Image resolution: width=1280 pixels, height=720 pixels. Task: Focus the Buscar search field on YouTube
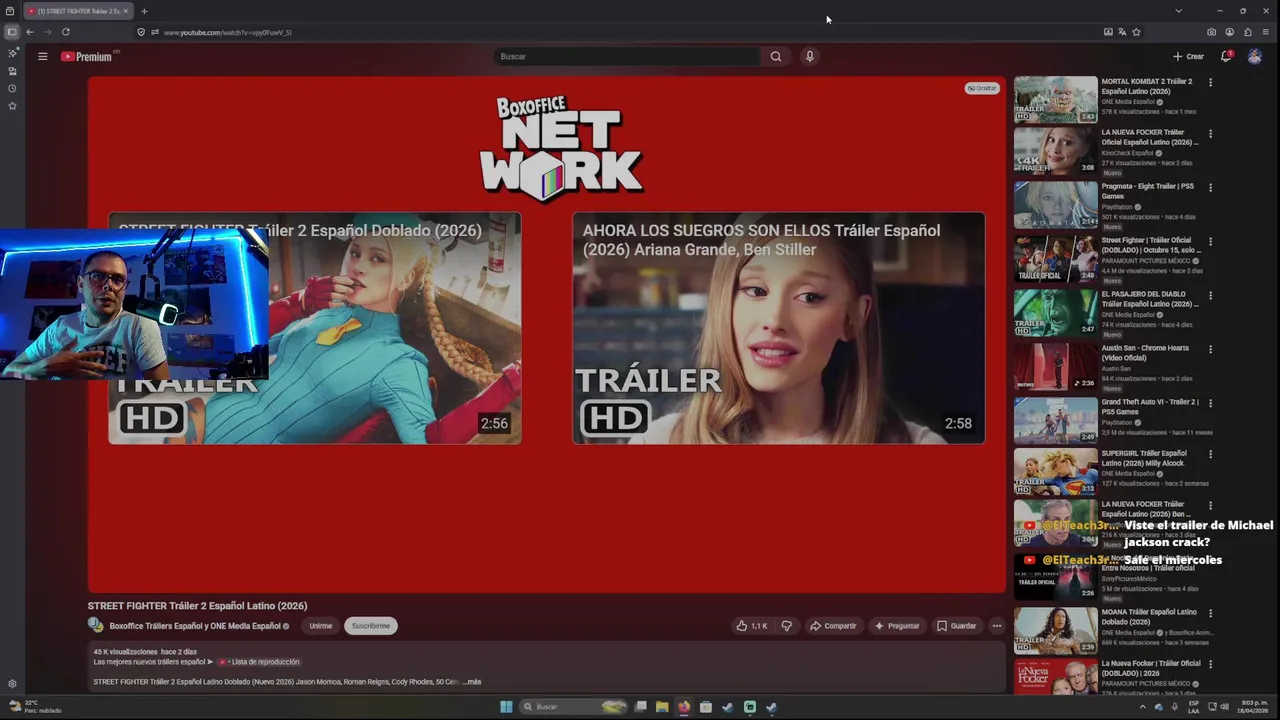click(628, 57)
